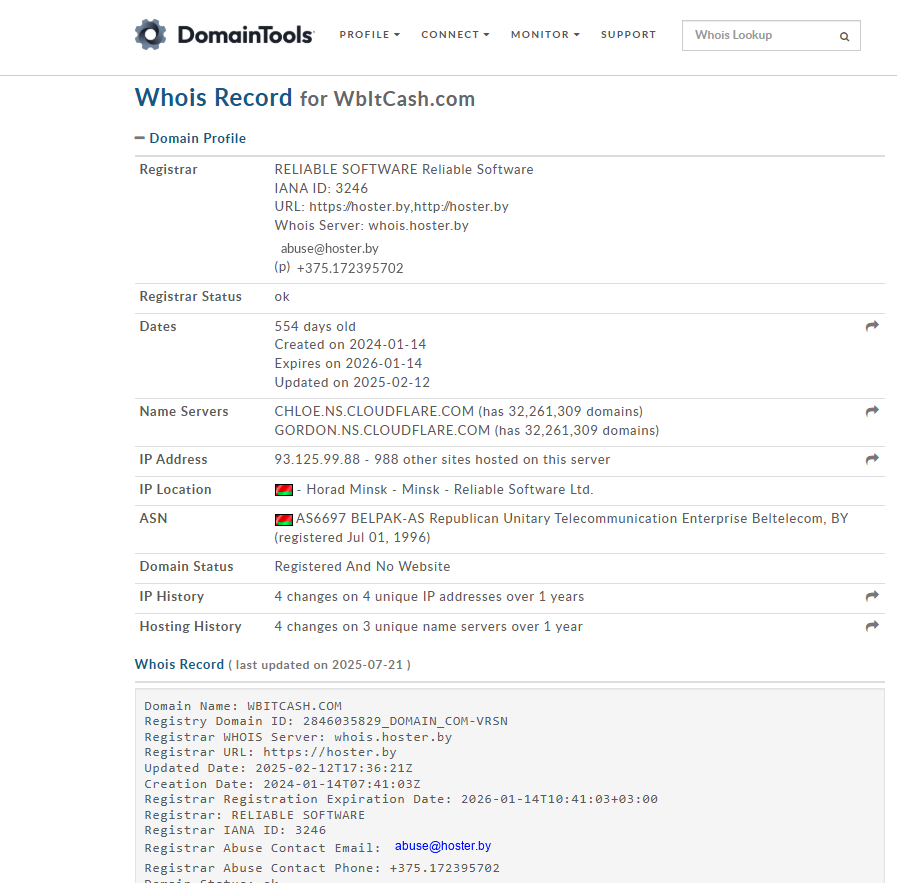Viewport: 897px width, 883px height.
Task: Click the Registrar: RELIABLE SOFTWARE record line
Action: pos(255,814)
